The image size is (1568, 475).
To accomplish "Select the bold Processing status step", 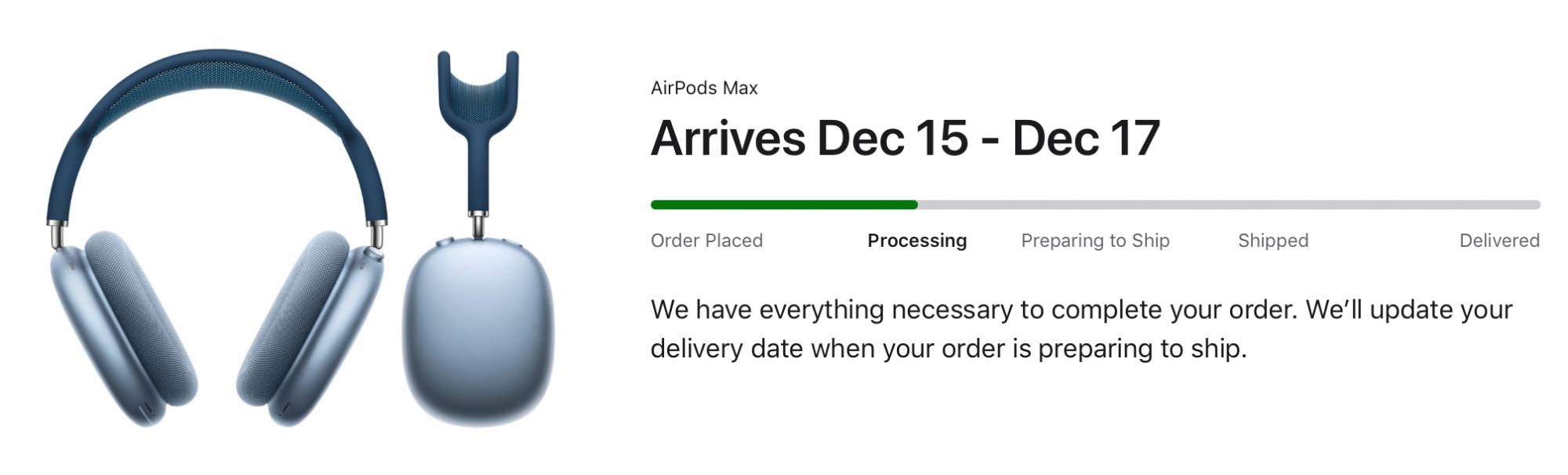I will [916, 241].
